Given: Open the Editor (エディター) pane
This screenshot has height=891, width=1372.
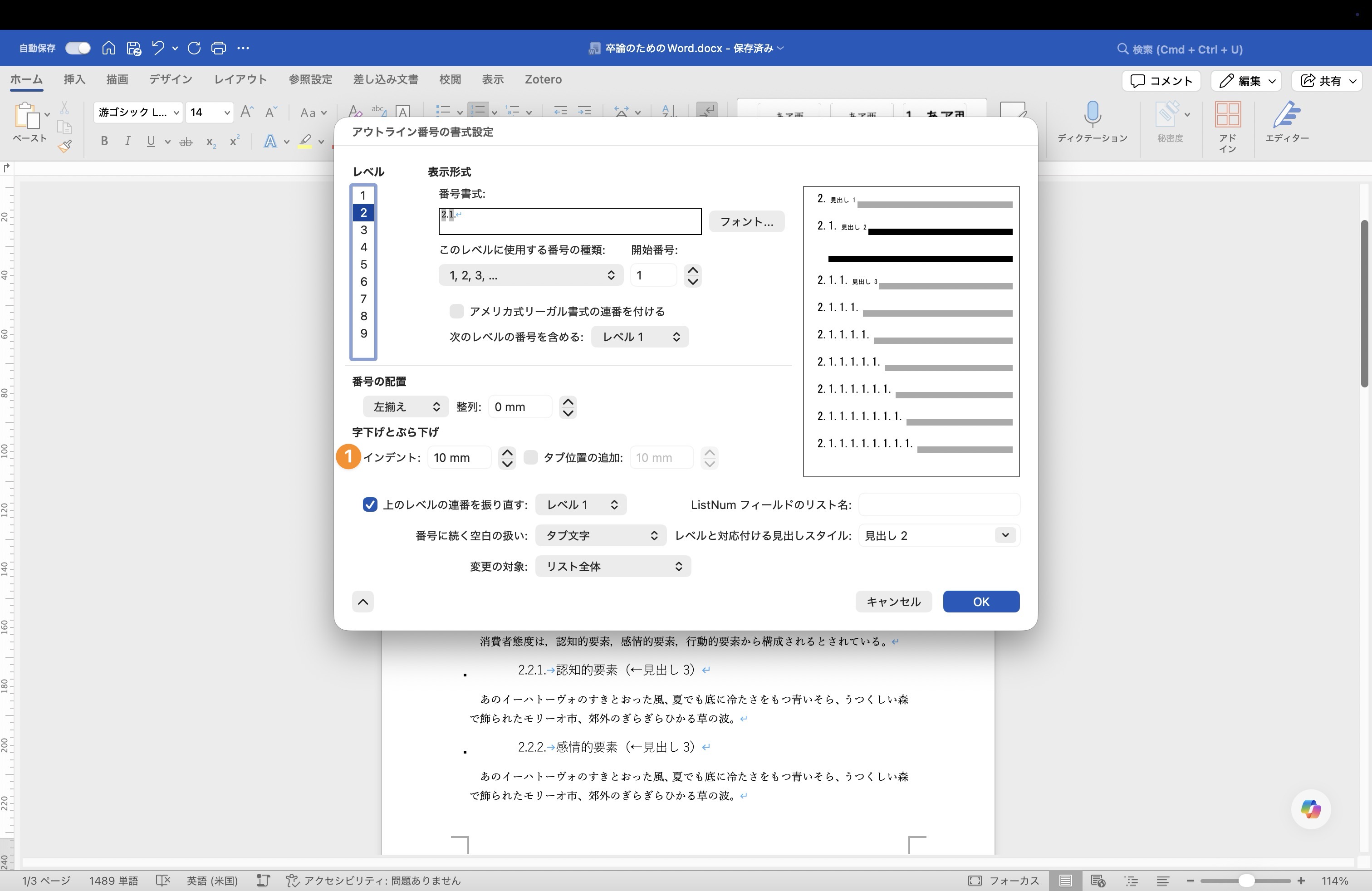Looking at the screenshot, I should [1287, 122].
